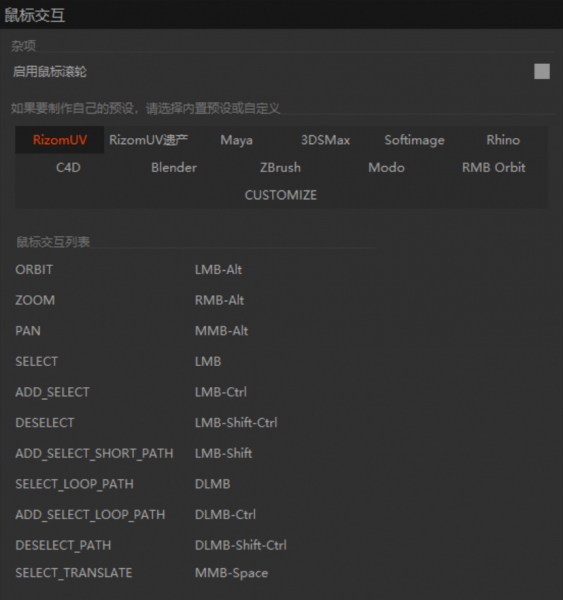Select the RMB Orbit preset
Viewport: 563px width, 600px height.
pyautogui.click(x=494, y=167)
